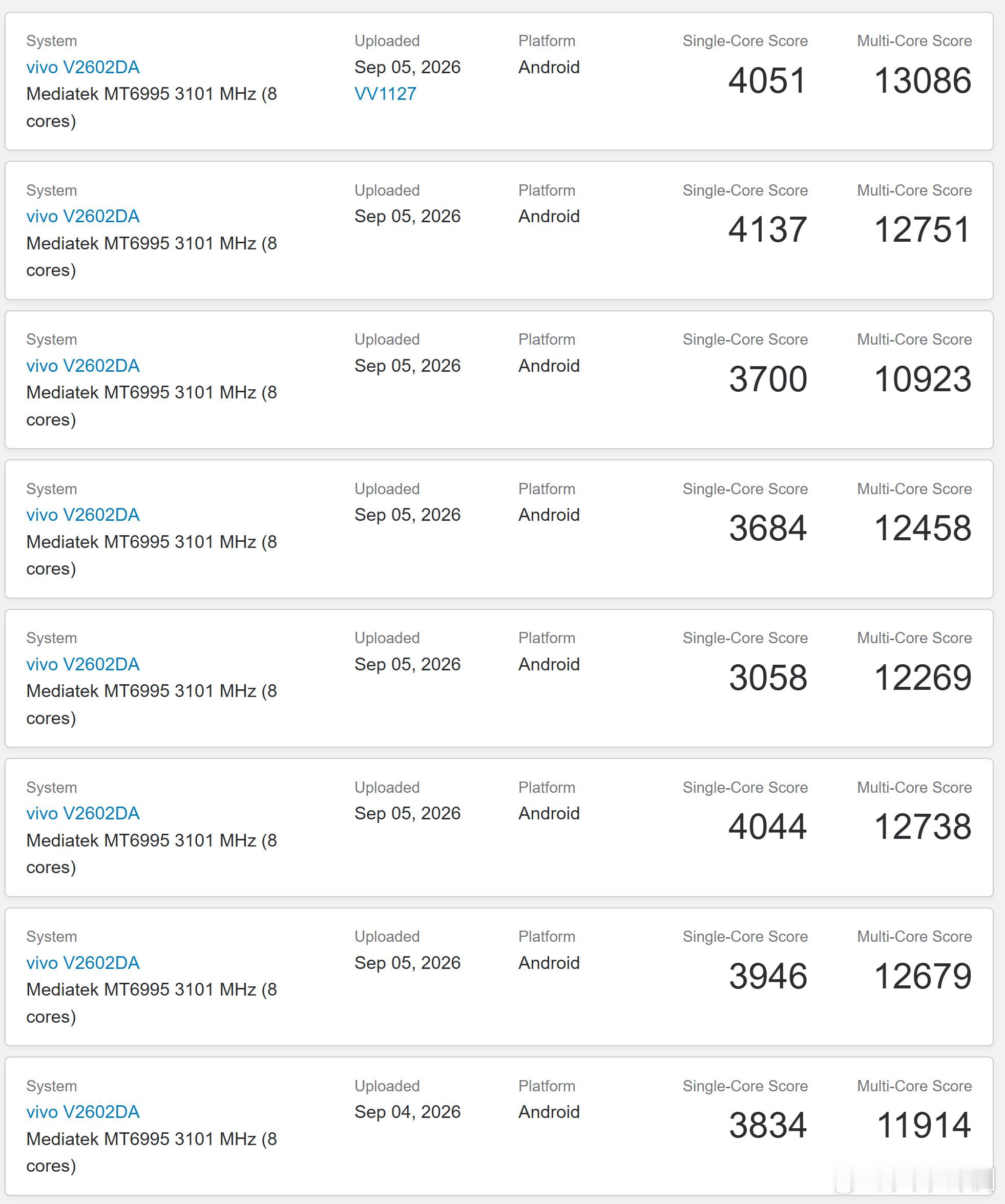The image size is (1005, 1204).
Task: Open vivo V2602DA entry scoring 3700 single-core
Action: [82, 366]
